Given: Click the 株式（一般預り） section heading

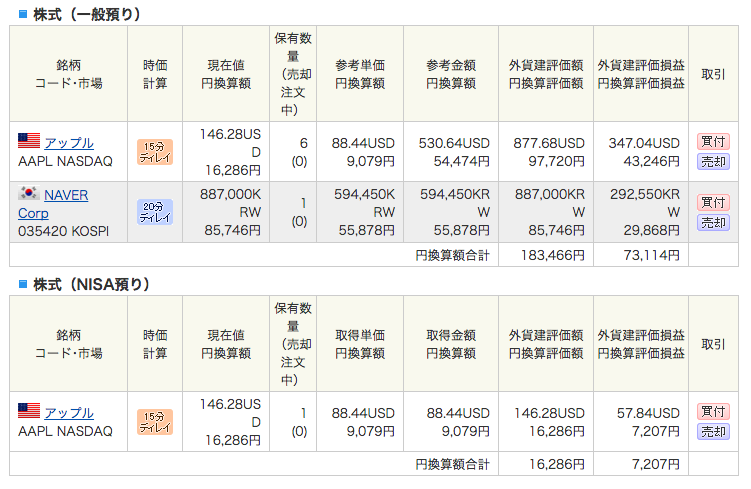Looking at the screenshot, I should [x=87, y=14].
